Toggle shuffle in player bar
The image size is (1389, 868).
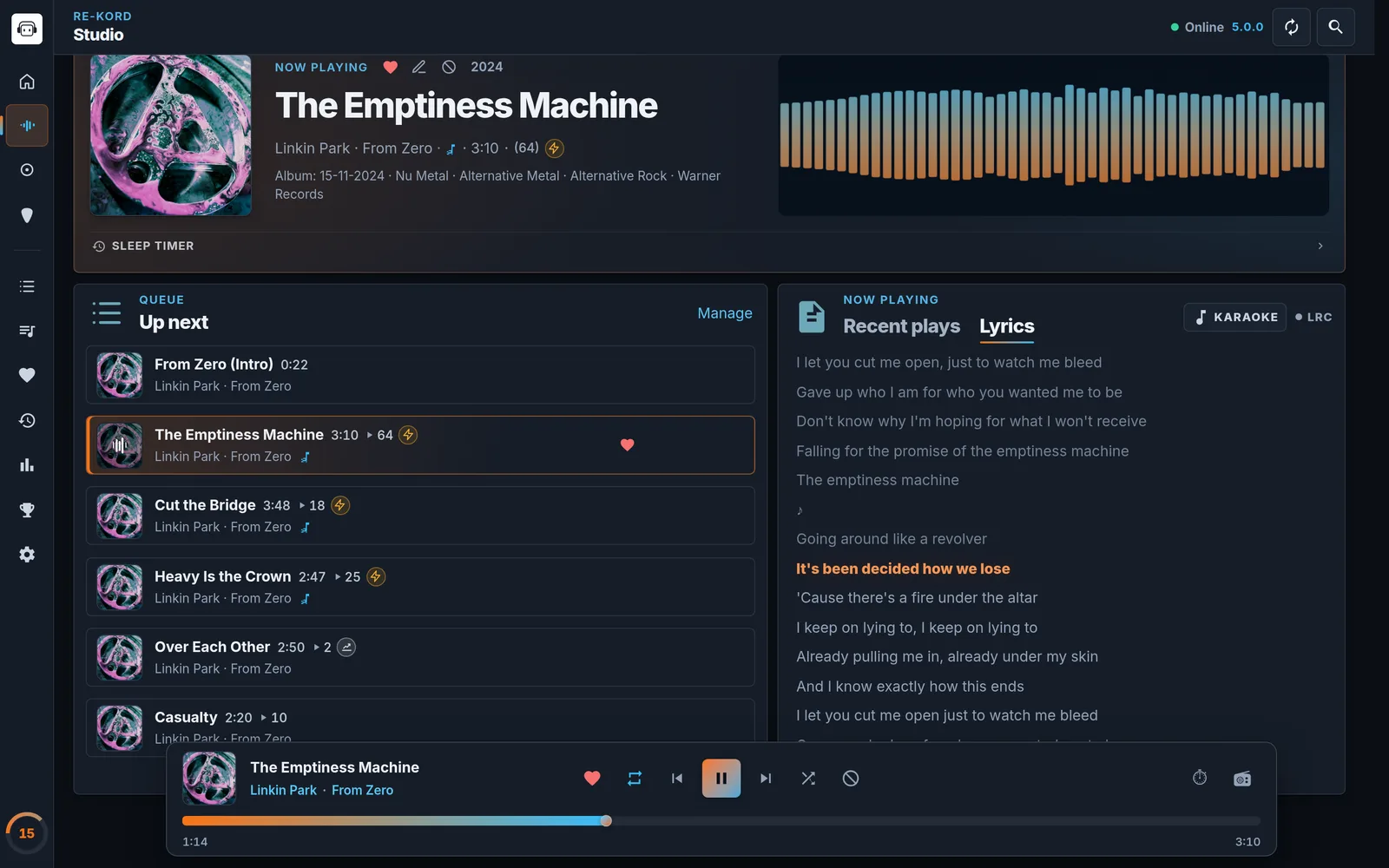click(808, 779)
